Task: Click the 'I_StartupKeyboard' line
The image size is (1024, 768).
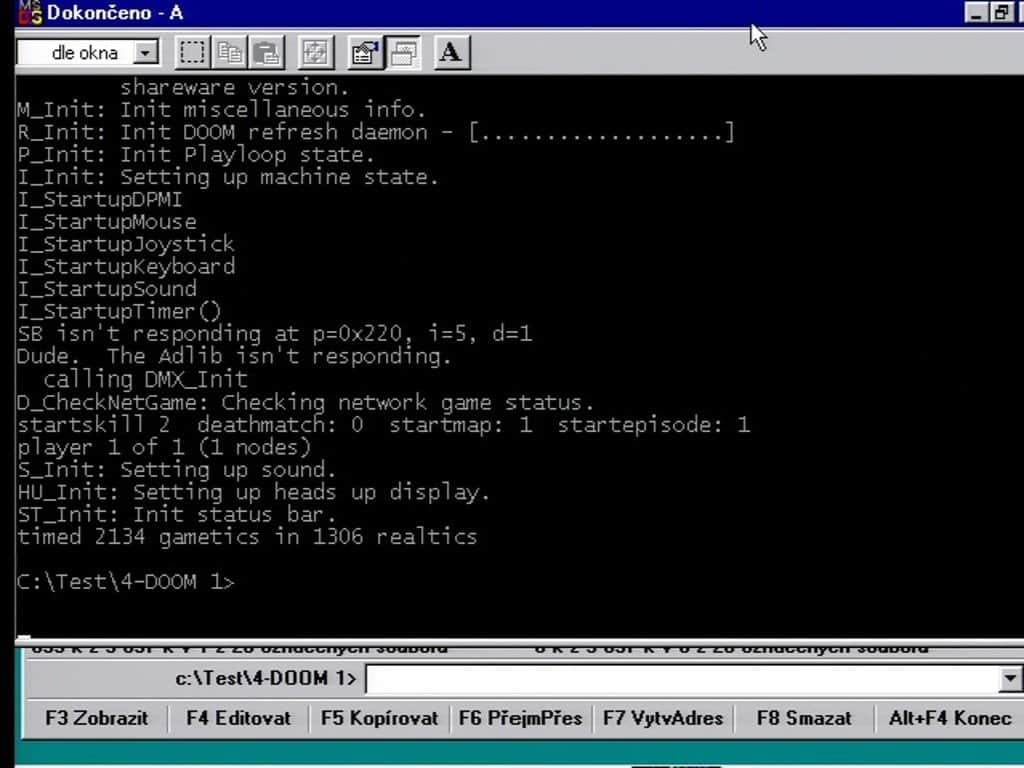Action: [x=126, y=266]
